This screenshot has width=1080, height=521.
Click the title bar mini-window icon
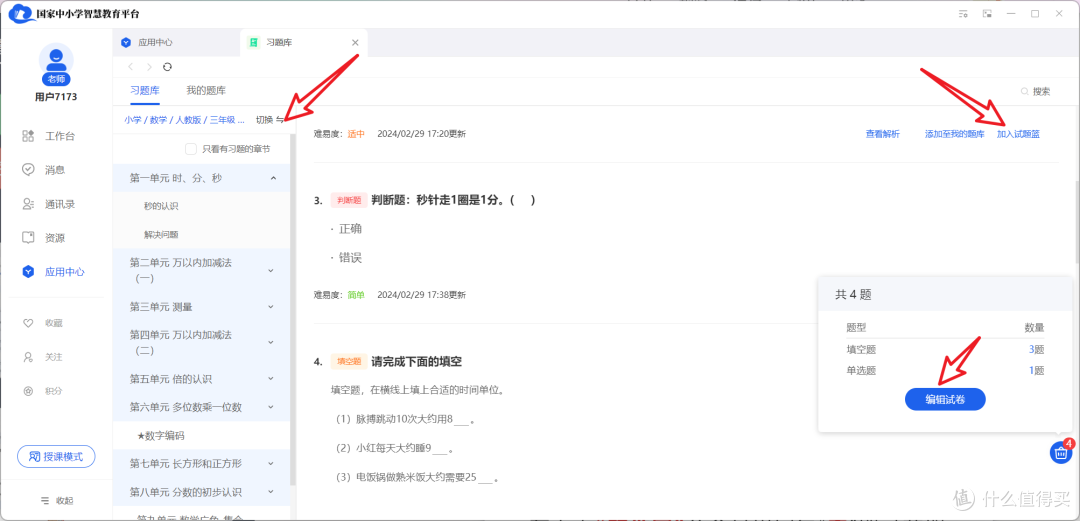[x=987, y=14]
